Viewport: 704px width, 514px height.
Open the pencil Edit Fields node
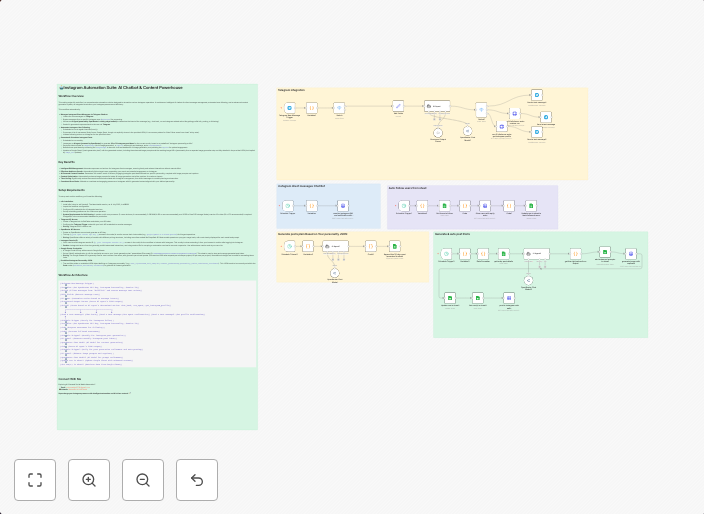point(398,106)
